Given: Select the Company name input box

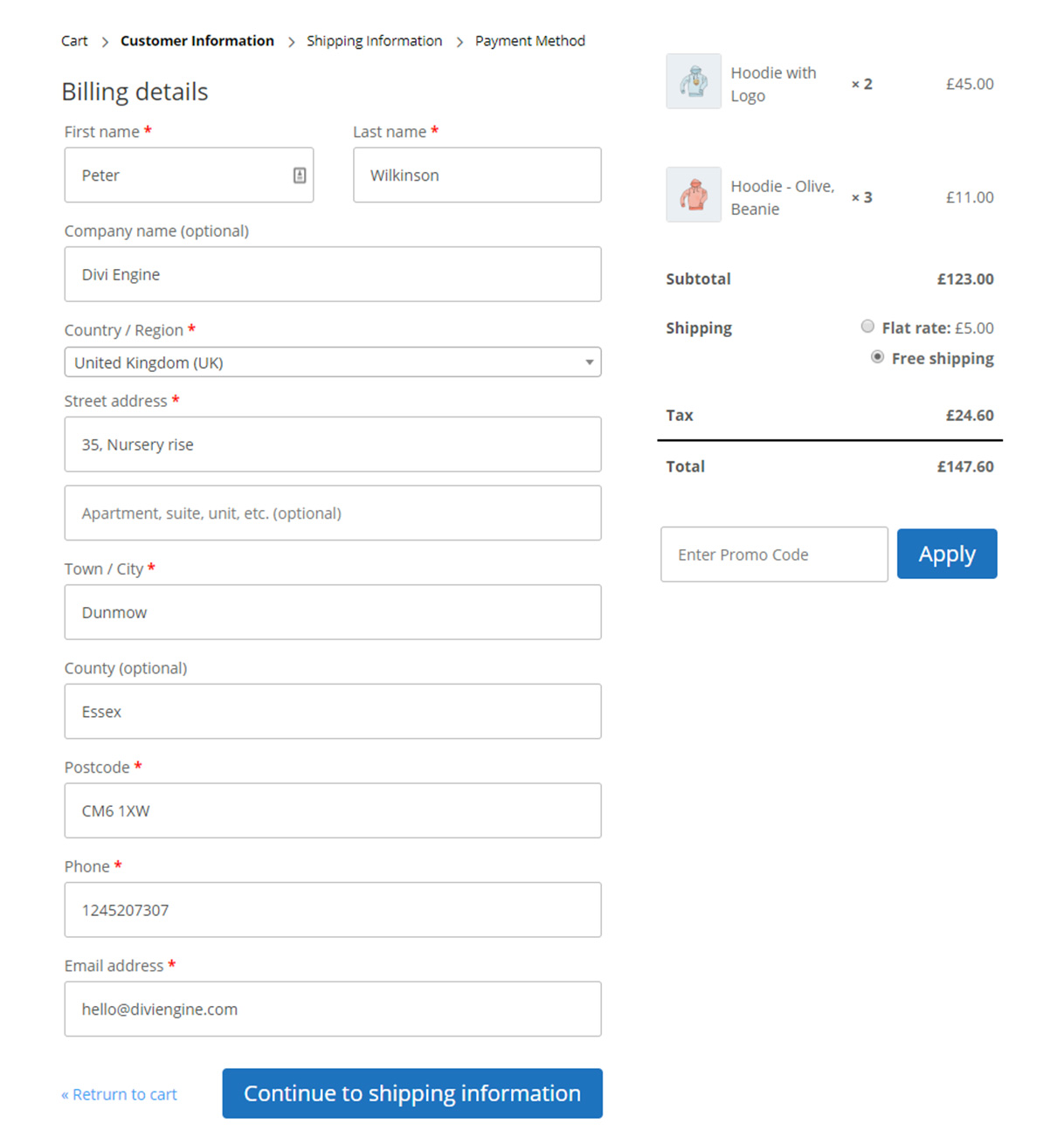Looking at the screenshot, I should coord(332,274).
